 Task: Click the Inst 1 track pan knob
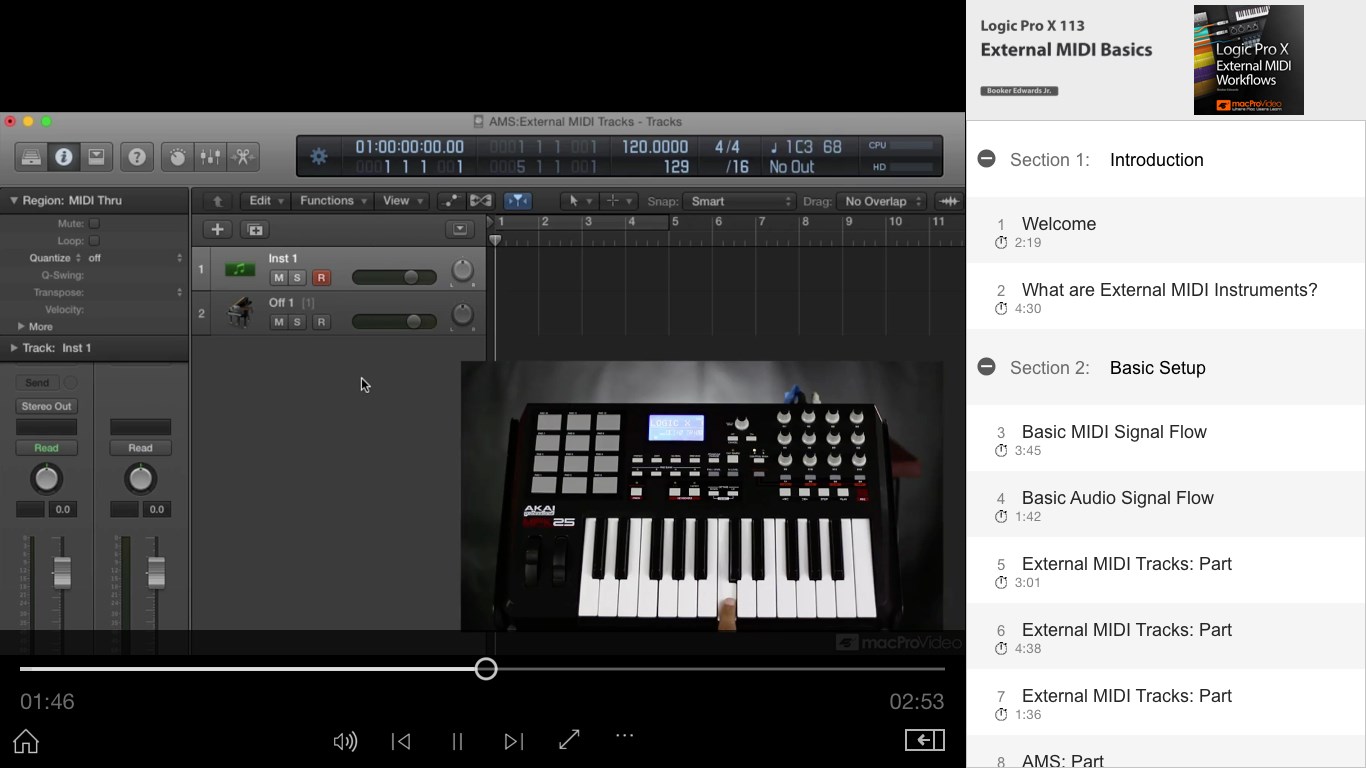point(462,270)
